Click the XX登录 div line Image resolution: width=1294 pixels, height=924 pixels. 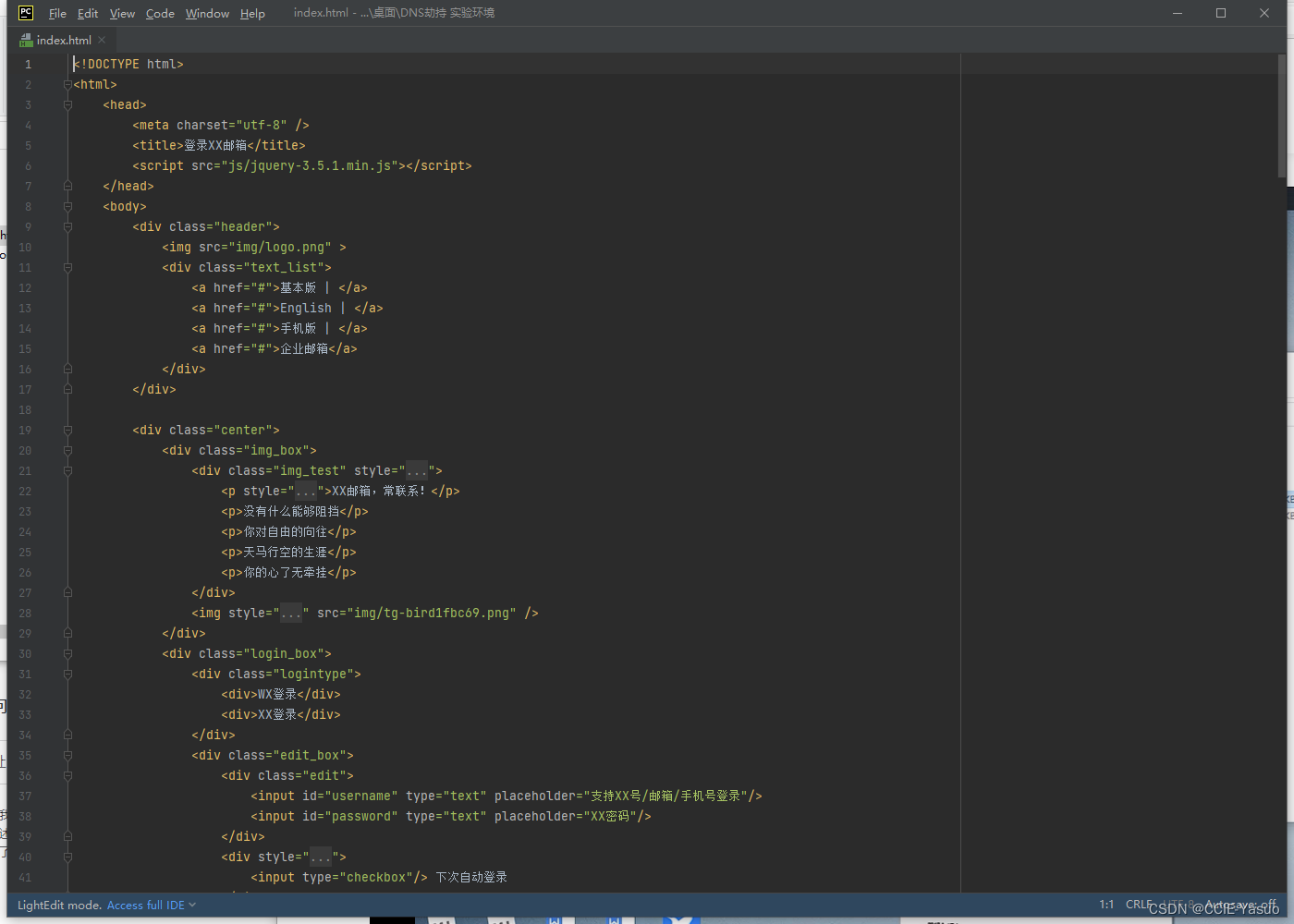point(281,714)
